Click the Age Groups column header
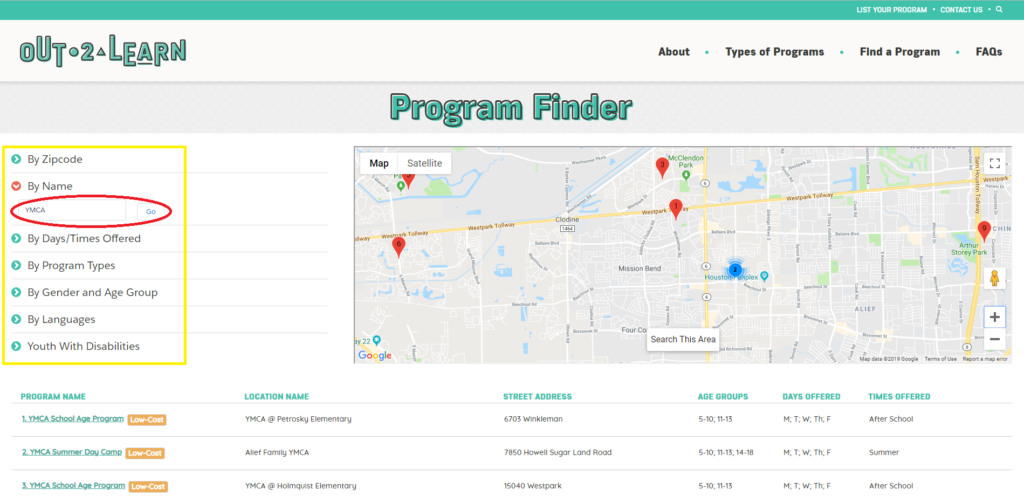1024x503 pixels. pos(723,397)
